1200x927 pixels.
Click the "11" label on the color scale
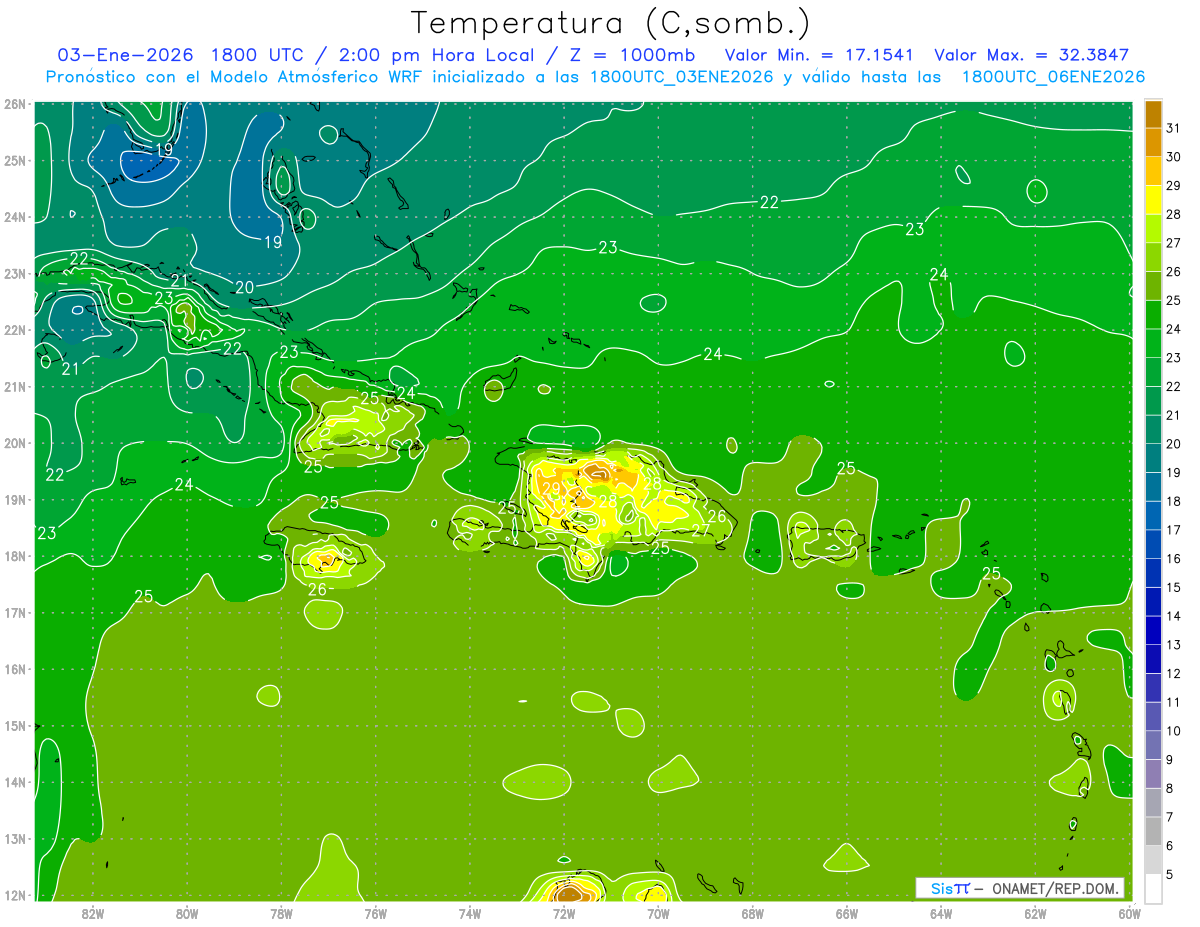1173,702
